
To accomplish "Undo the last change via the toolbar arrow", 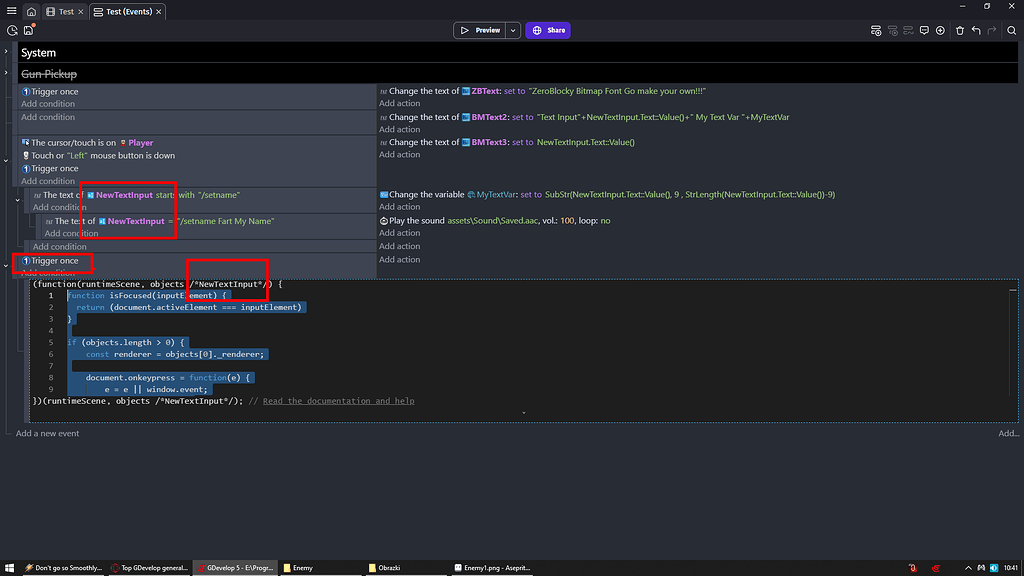I will pos(977,30).
